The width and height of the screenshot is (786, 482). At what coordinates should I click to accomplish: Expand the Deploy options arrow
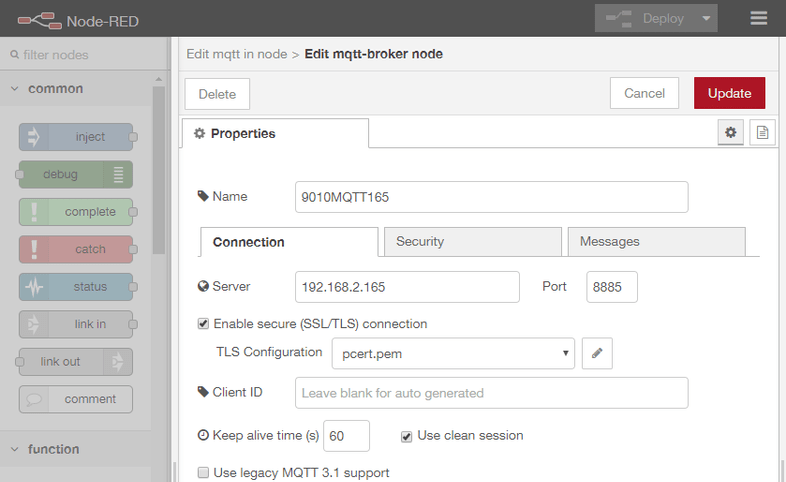point(708,19)
